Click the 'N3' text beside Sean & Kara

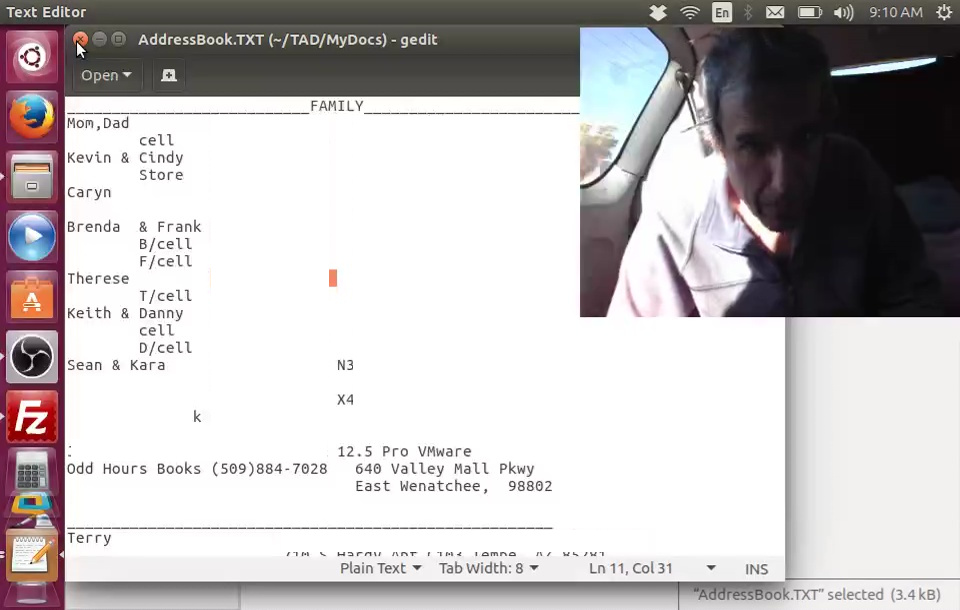(345, 365)
